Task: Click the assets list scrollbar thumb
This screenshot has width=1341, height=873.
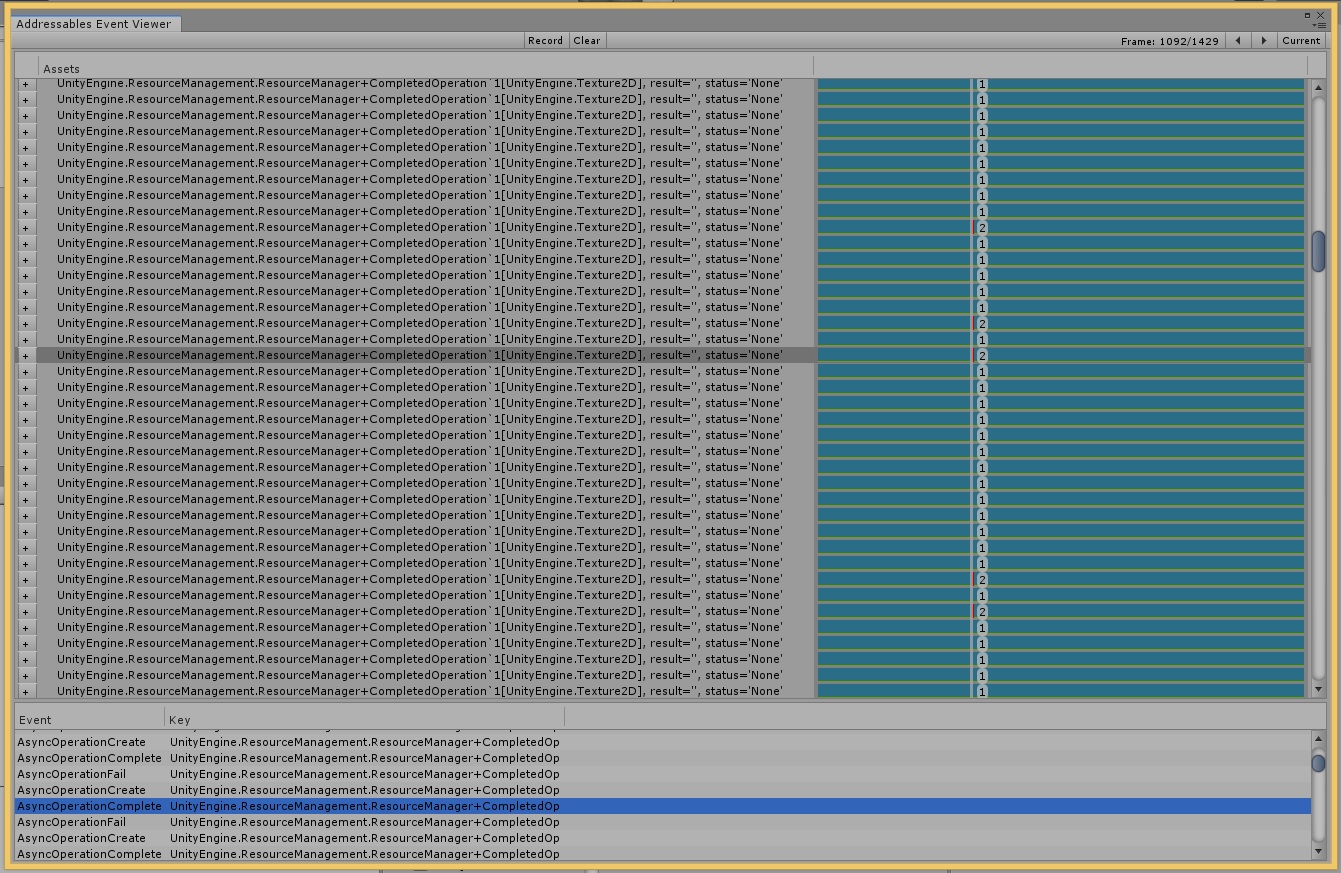Action: (1318, 251)
